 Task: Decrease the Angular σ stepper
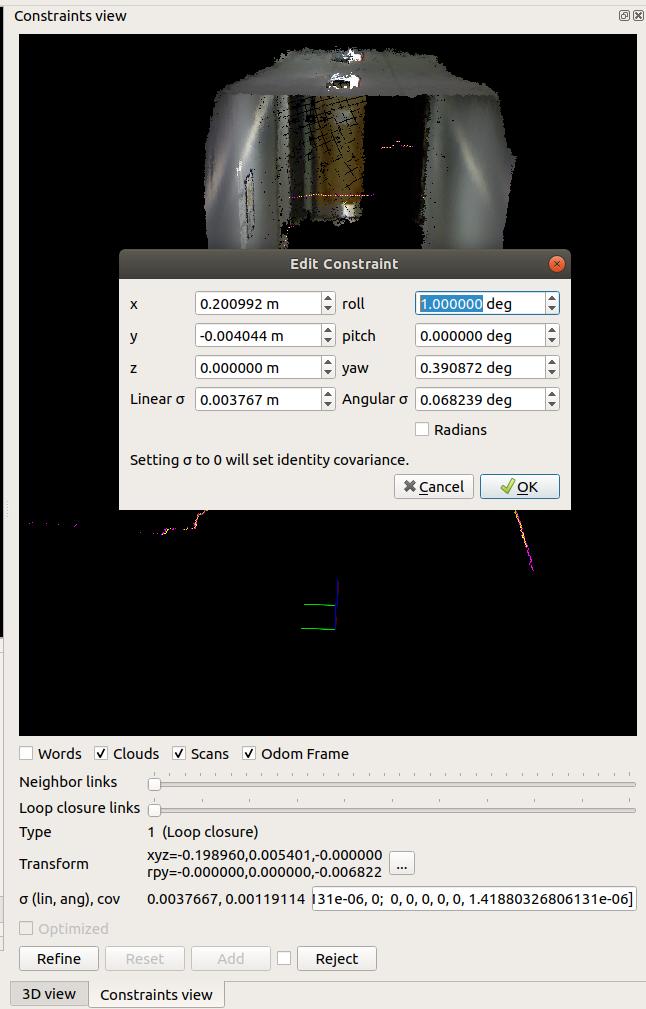click(x=552, y=405)
